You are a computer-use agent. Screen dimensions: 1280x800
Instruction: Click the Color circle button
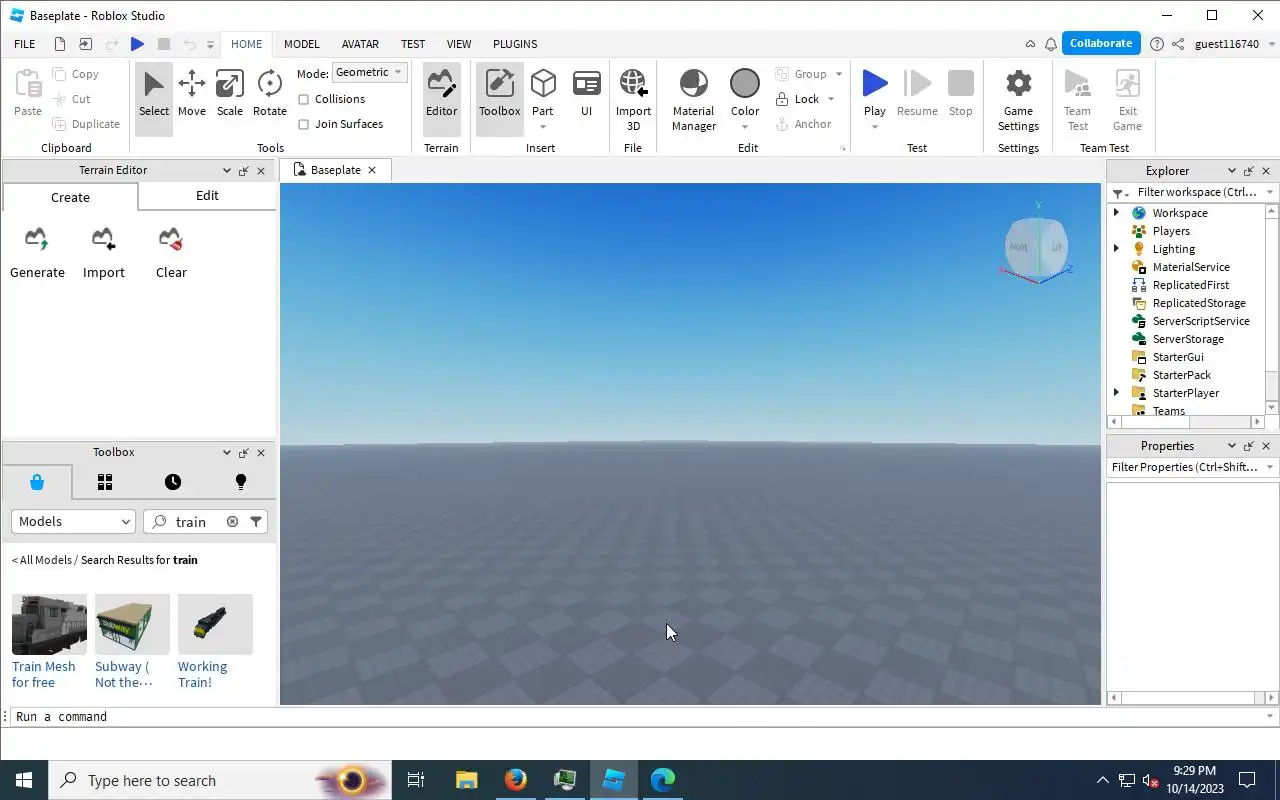(745, 84)
